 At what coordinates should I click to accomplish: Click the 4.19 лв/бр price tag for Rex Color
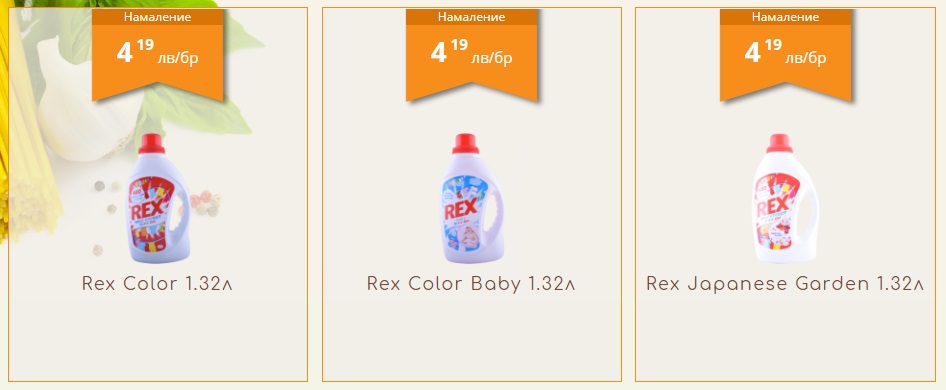point(157,53)
